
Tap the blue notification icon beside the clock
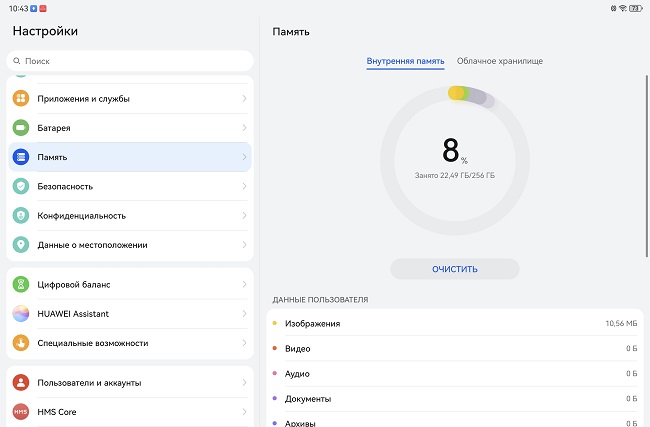[34, 8]
